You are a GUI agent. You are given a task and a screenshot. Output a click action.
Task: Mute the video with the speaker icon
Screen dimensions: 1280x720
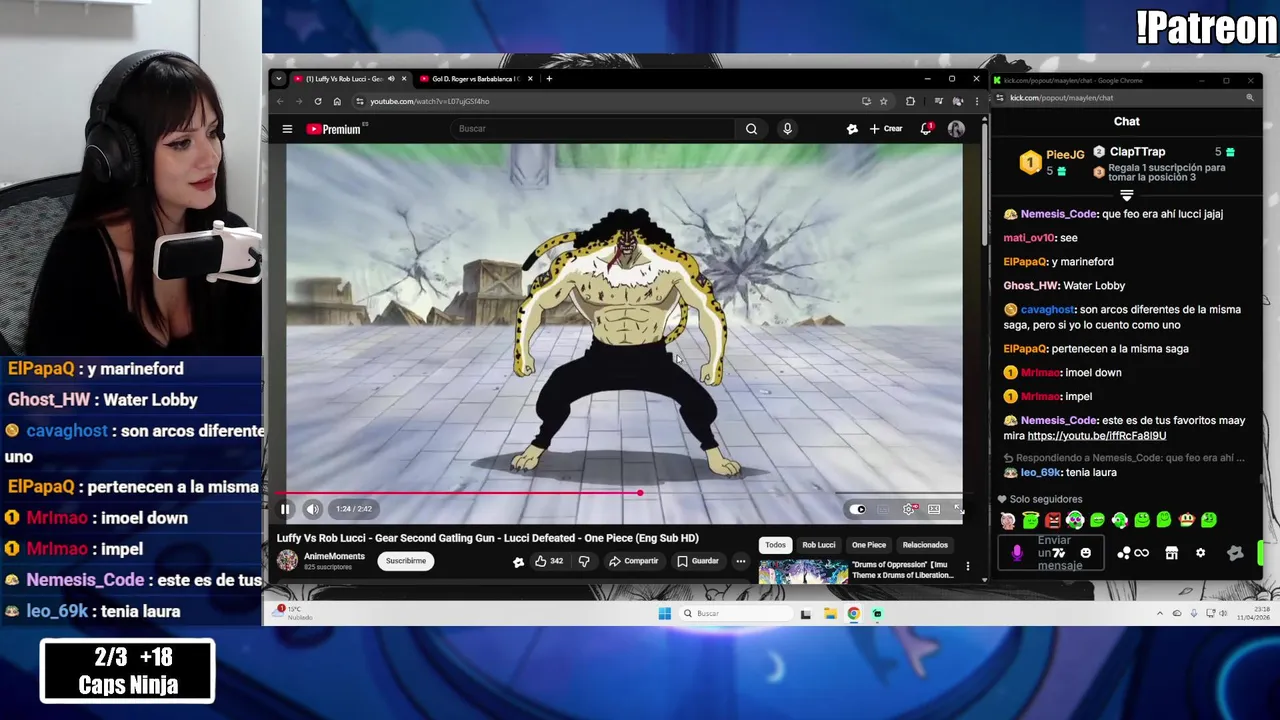pyautogui.click(x=313, y=509)
